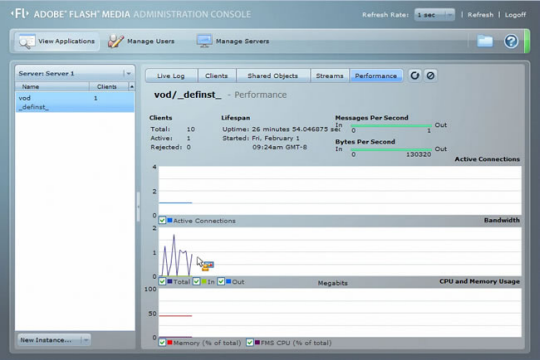Click the Adobe Flash Fl logo
Image resolution: width=540 pixels, height=360 pixels.
click(20, 14)
